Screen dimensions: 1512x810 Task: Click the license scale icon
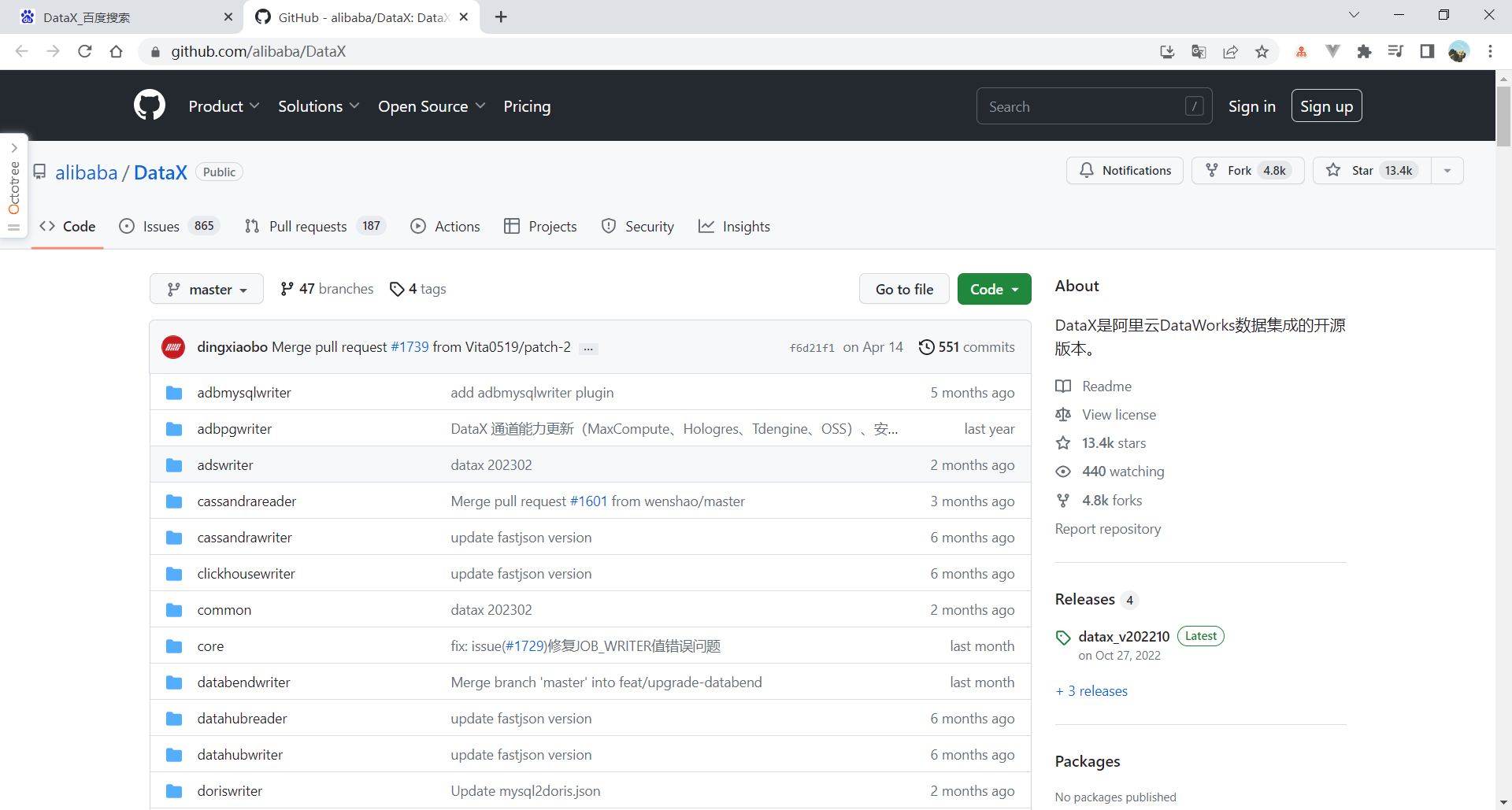[x=1063, y=415]
